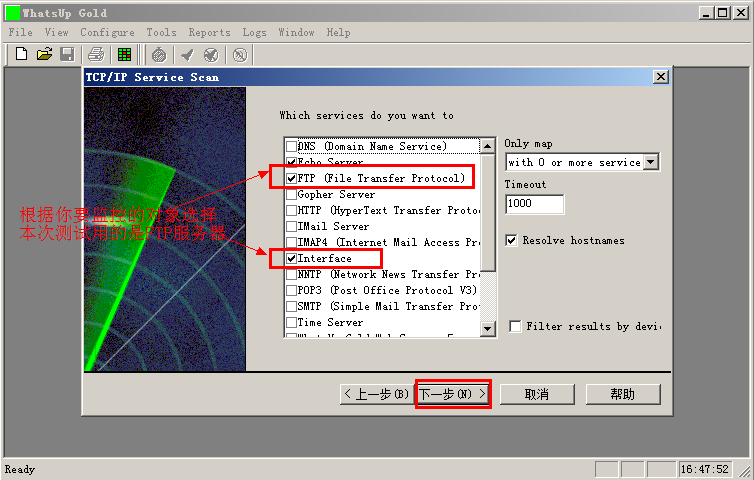This screenshot has width=754, height=480.
Task: Open the Configure menu
Action: pyautogui.click(x=107, y=32)
